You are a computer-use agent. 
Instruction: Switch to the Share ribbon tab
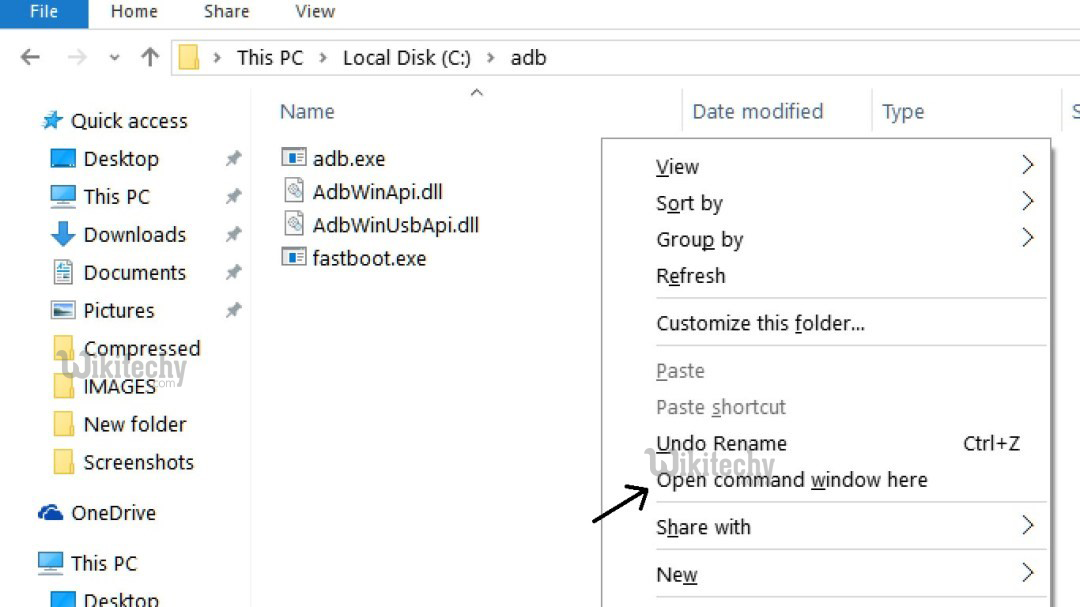click(226, 12)
